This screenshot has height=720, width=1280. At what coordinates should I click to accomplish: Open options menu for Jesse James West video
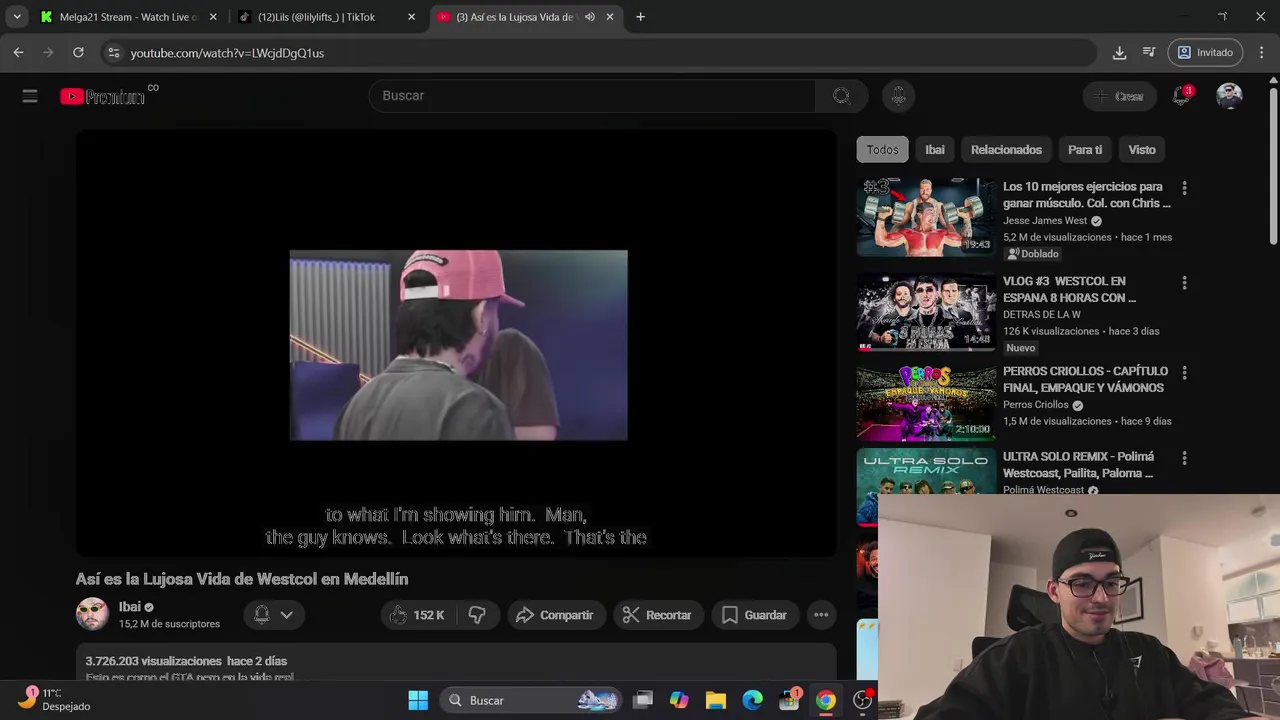tap(1184, 188)
